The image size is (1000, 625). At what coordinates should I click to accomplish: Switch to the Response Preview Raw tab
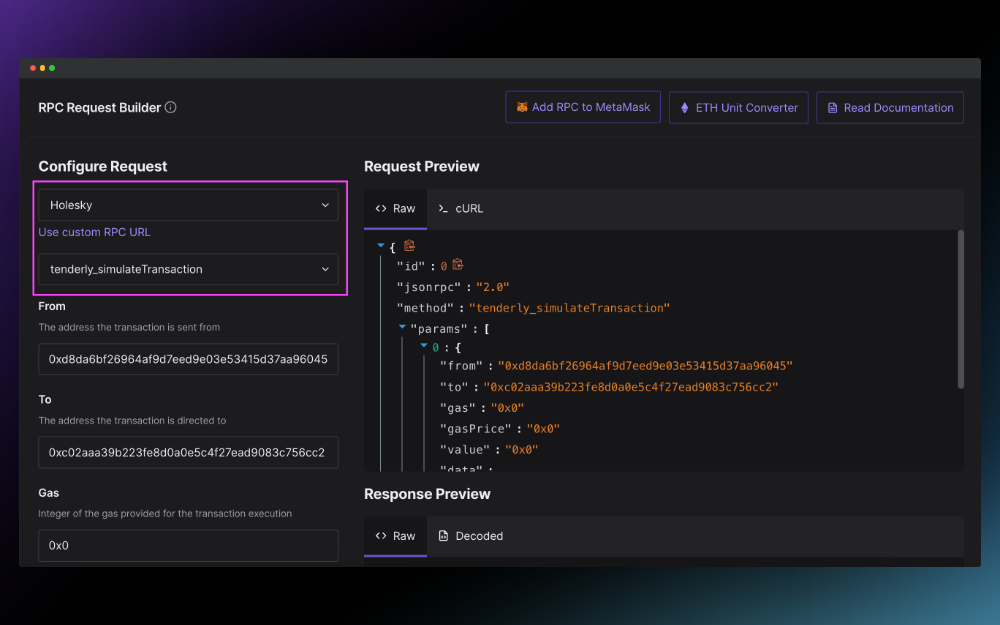tap(395, 536)
